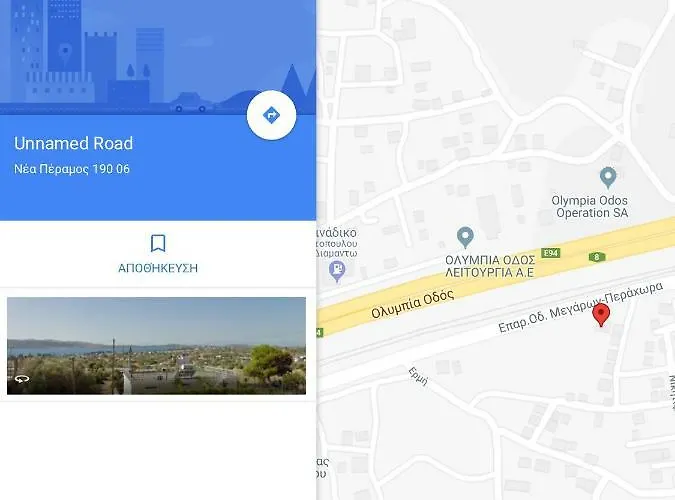Select the gas station pin icon

pos(337,271)
